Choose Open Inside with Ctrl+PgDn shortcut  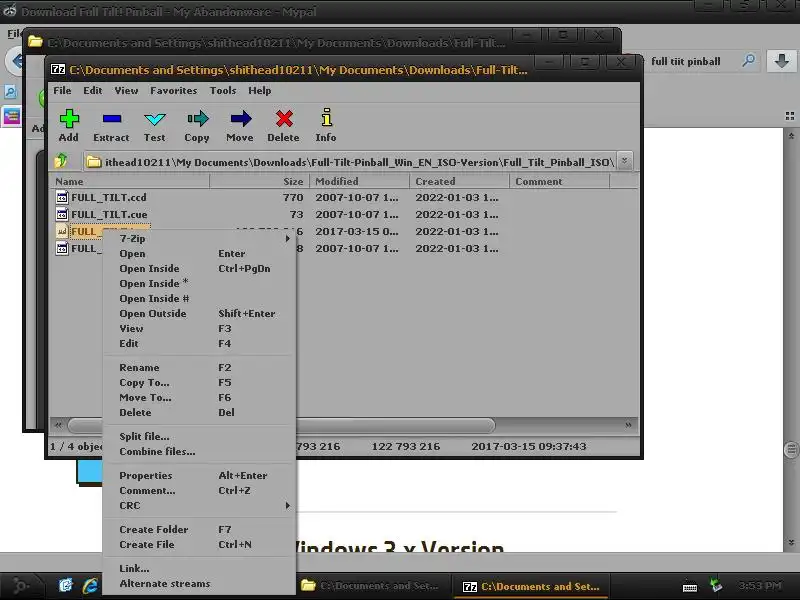[198, 268]
